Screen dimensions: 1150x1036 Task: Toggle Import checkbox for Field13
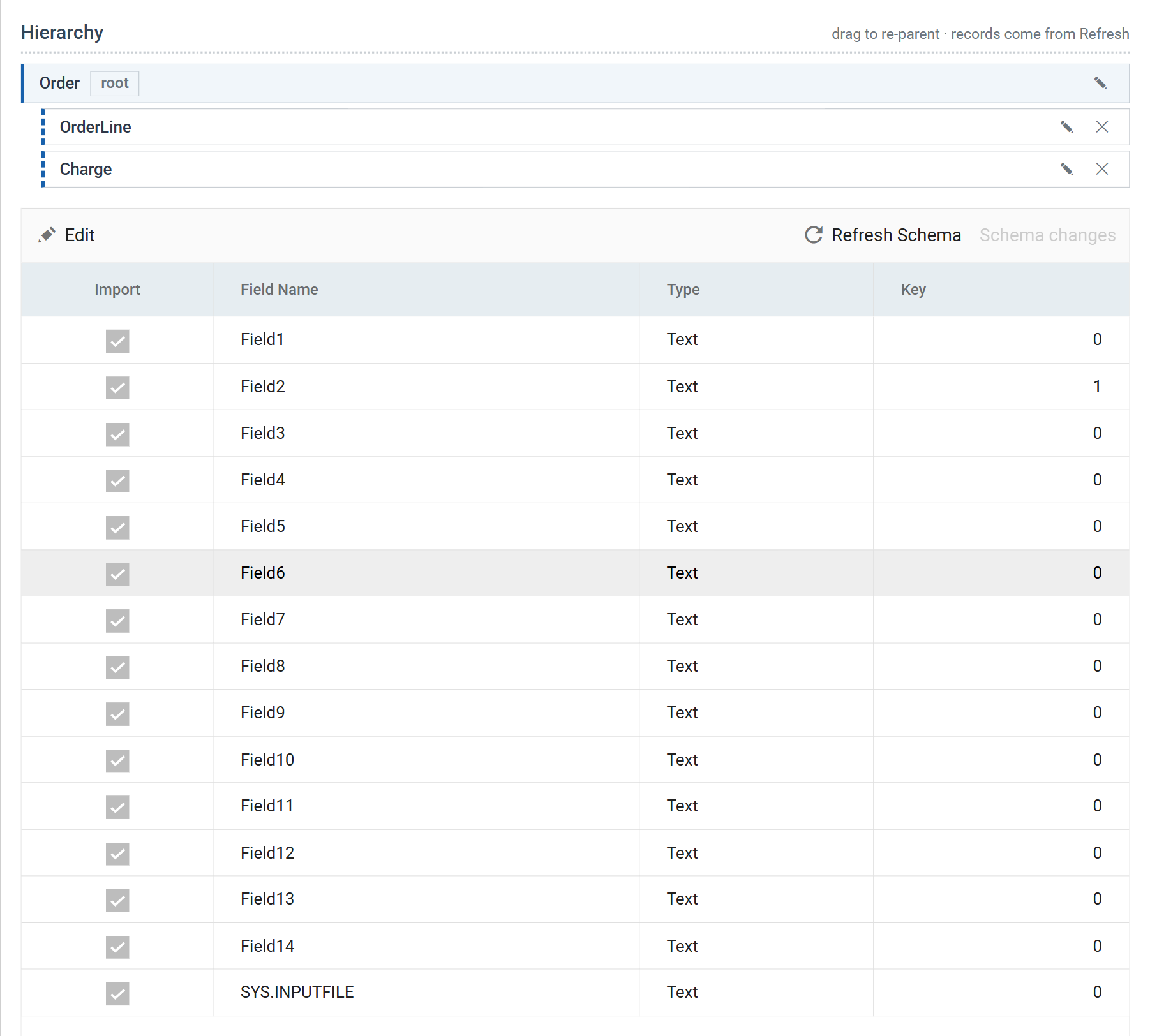117,900
